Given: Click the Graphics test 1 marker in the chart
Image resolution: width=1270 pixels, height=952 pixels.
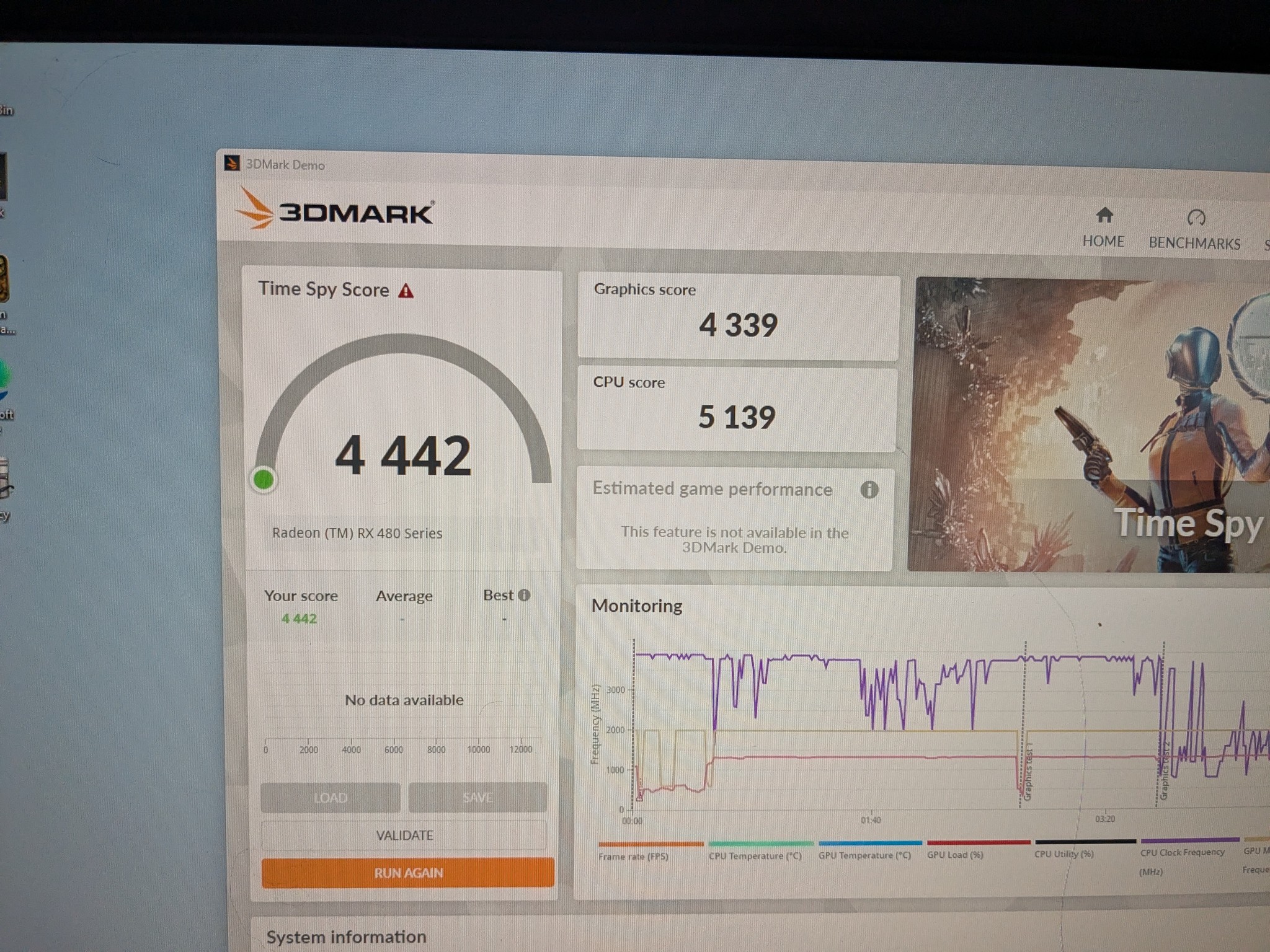Looking at the screenshot, I should click(1028, 772).
